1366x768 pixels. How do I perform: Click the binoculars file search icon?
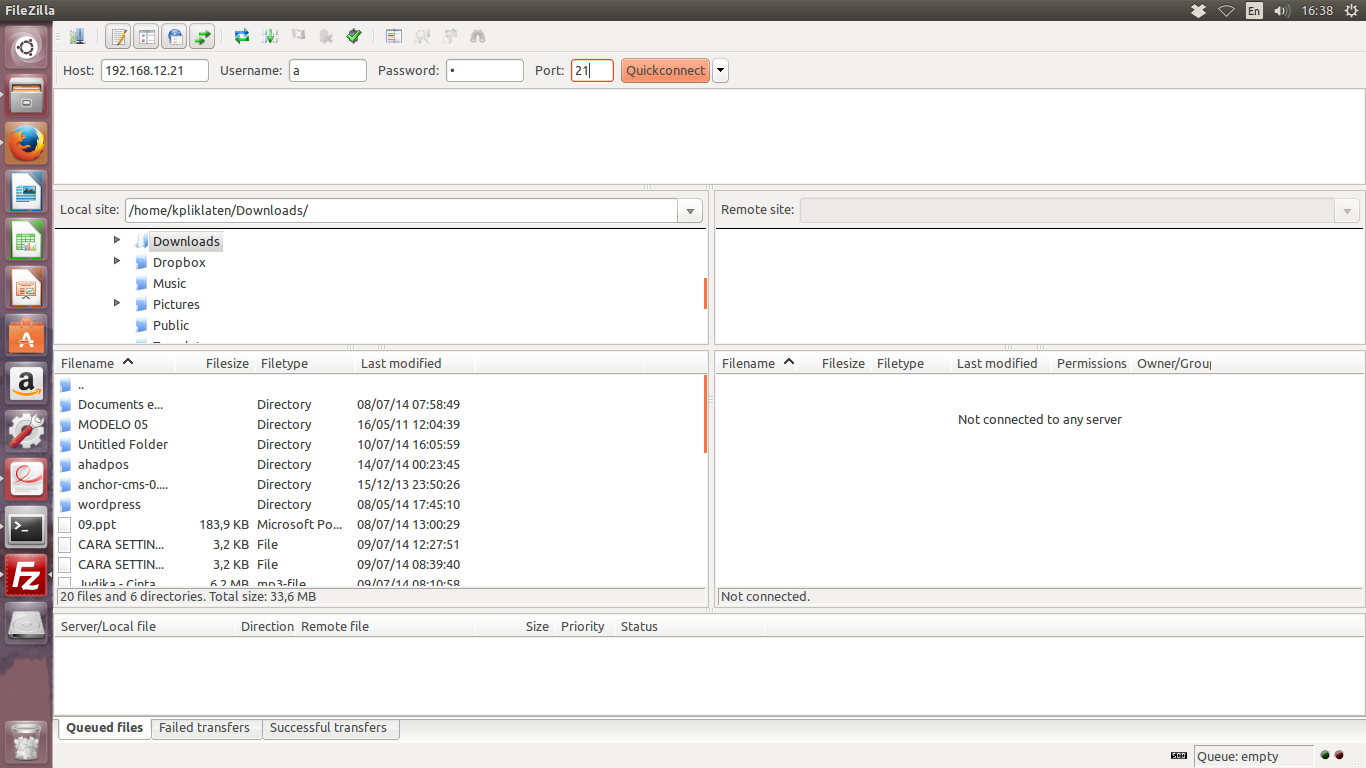point(478,37)
